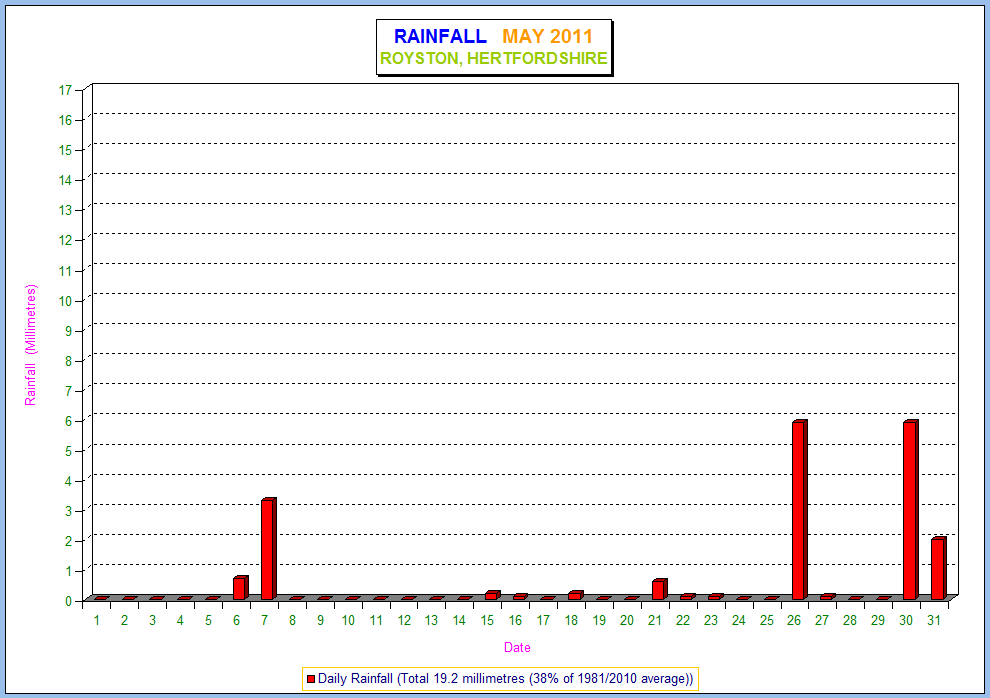990x698 pixels.
Task: Click the bar for date 21
Action: point(659,589)
